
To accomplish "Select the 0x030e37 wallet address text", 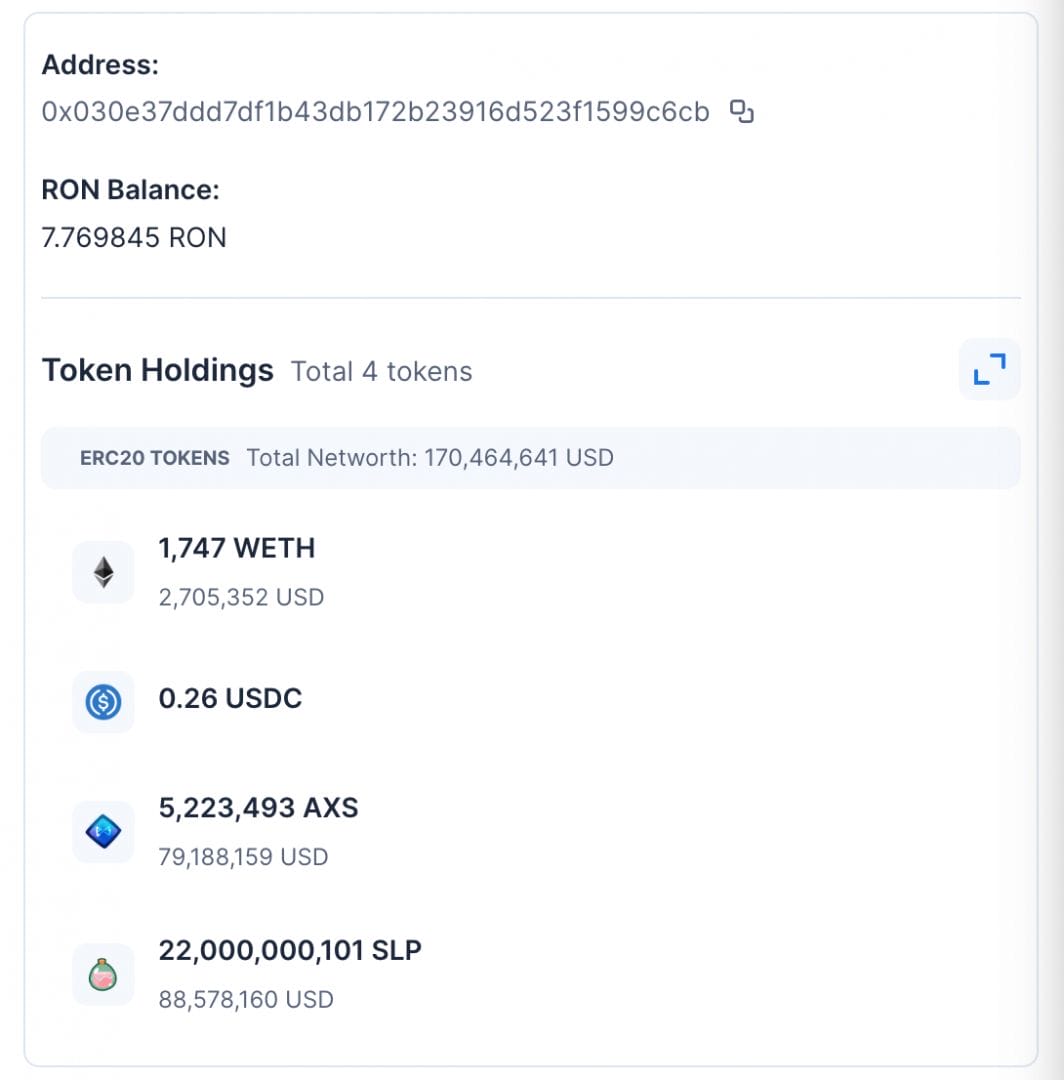I will (x=375, y=112).
